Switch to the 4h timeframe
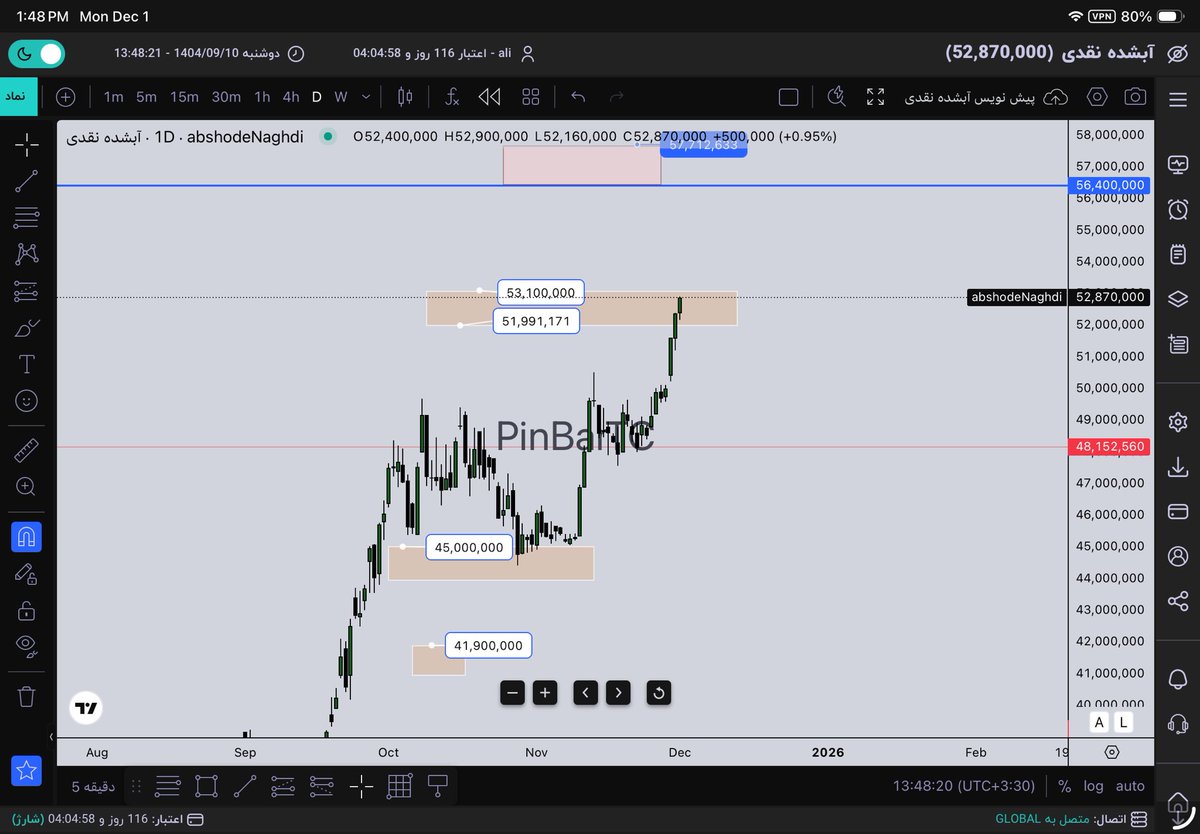The image size is (1200, 834). [291, 97]
